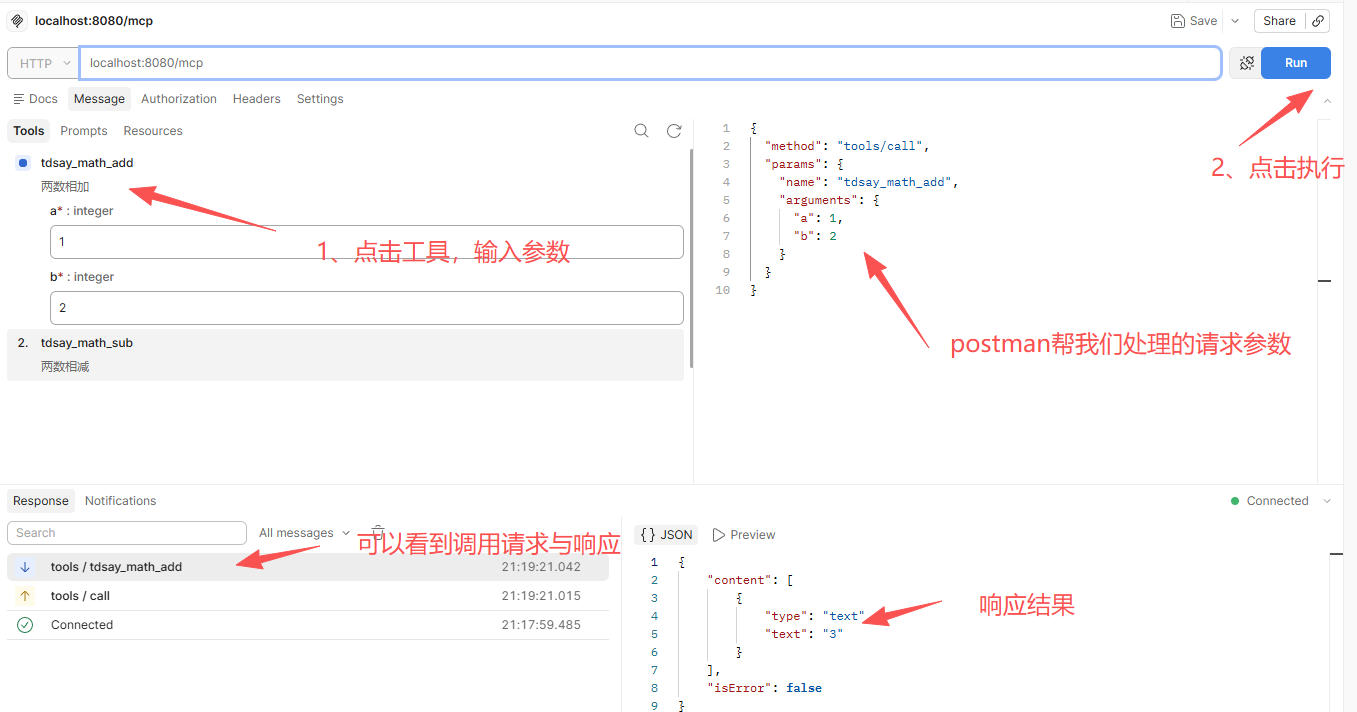Expand the Save options arrow
This screenshot has height=712, width=1357.
pyautogui.click(x=1235, y=21)
